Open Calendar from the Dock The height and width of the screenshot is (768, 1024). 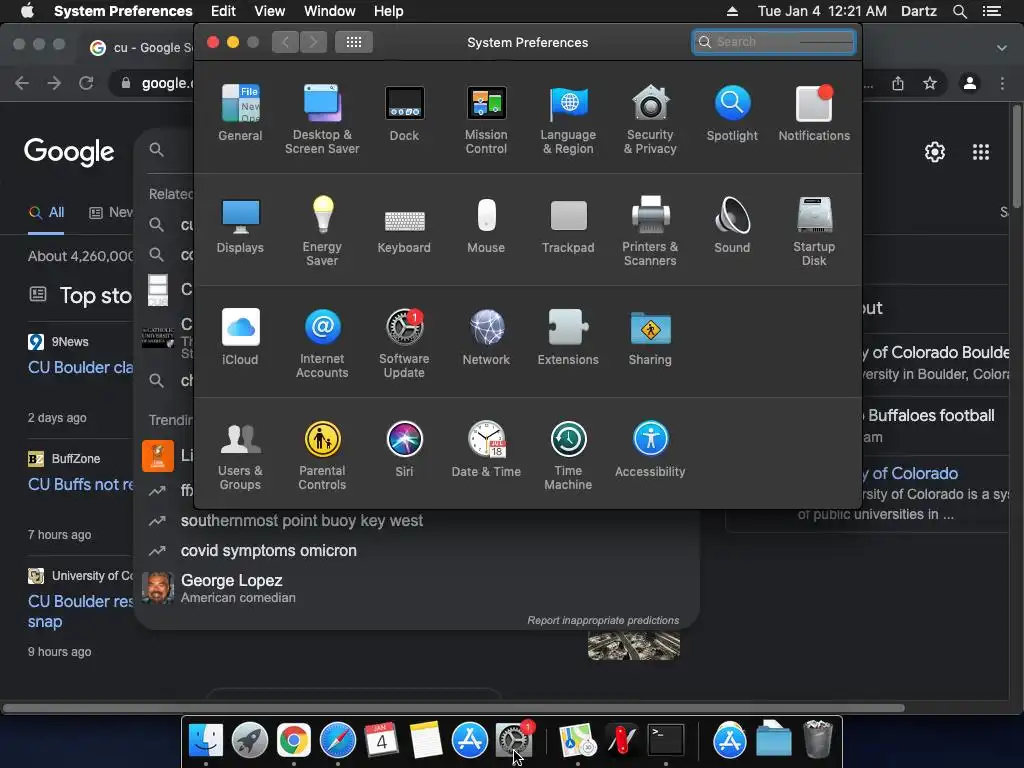[x=381, y=740]
